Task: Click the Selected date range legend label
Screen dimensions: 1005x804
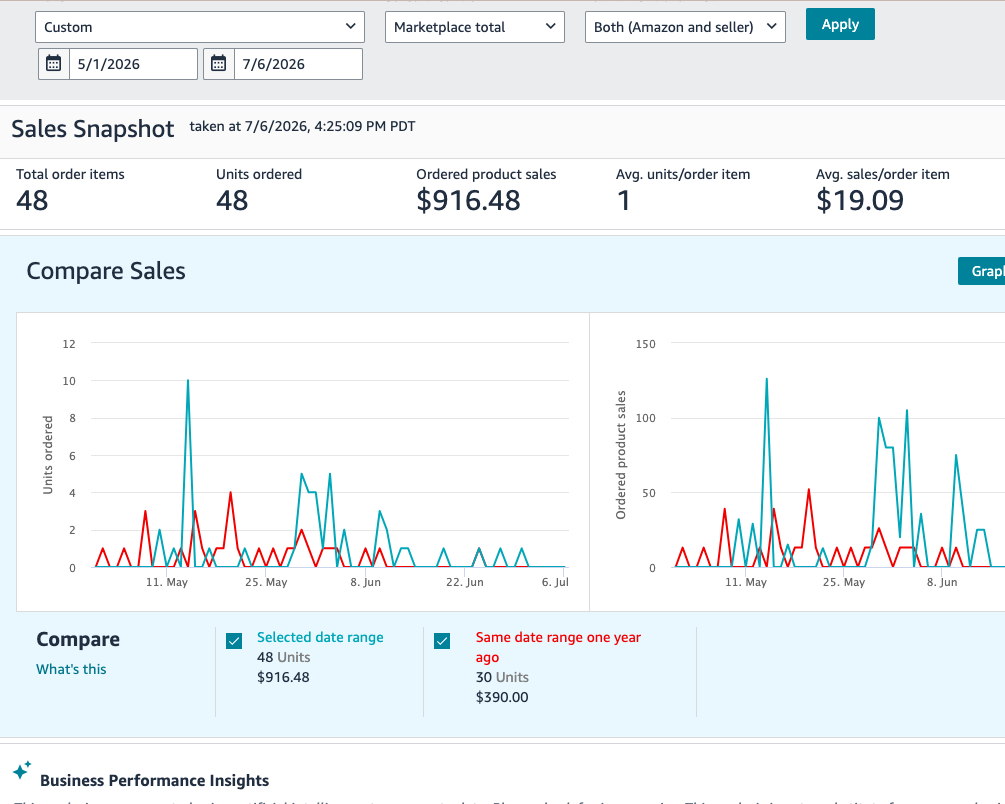Action: point(320,637)
